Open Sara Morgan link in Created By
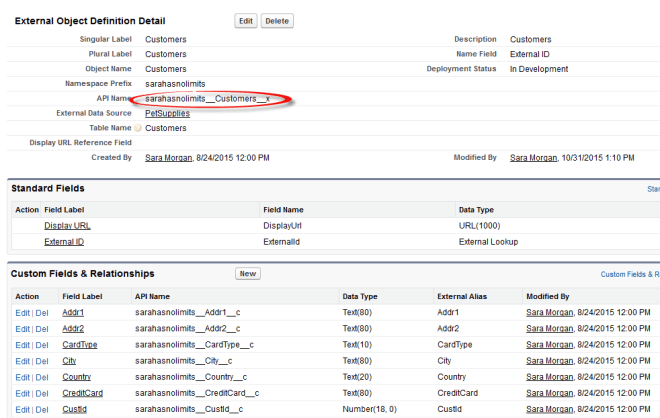Screen dimensions: 660x418 [168, 158]
